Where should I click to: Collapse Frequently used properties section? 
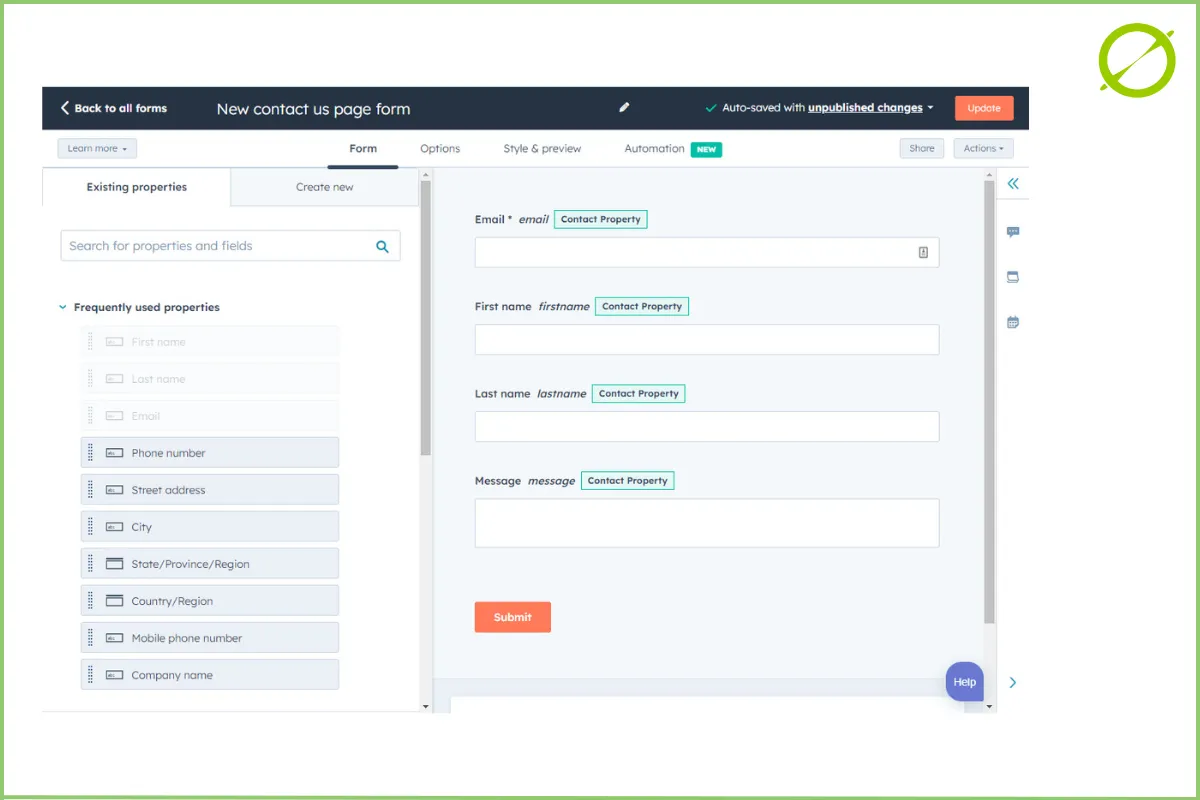[x=63, y=308]
